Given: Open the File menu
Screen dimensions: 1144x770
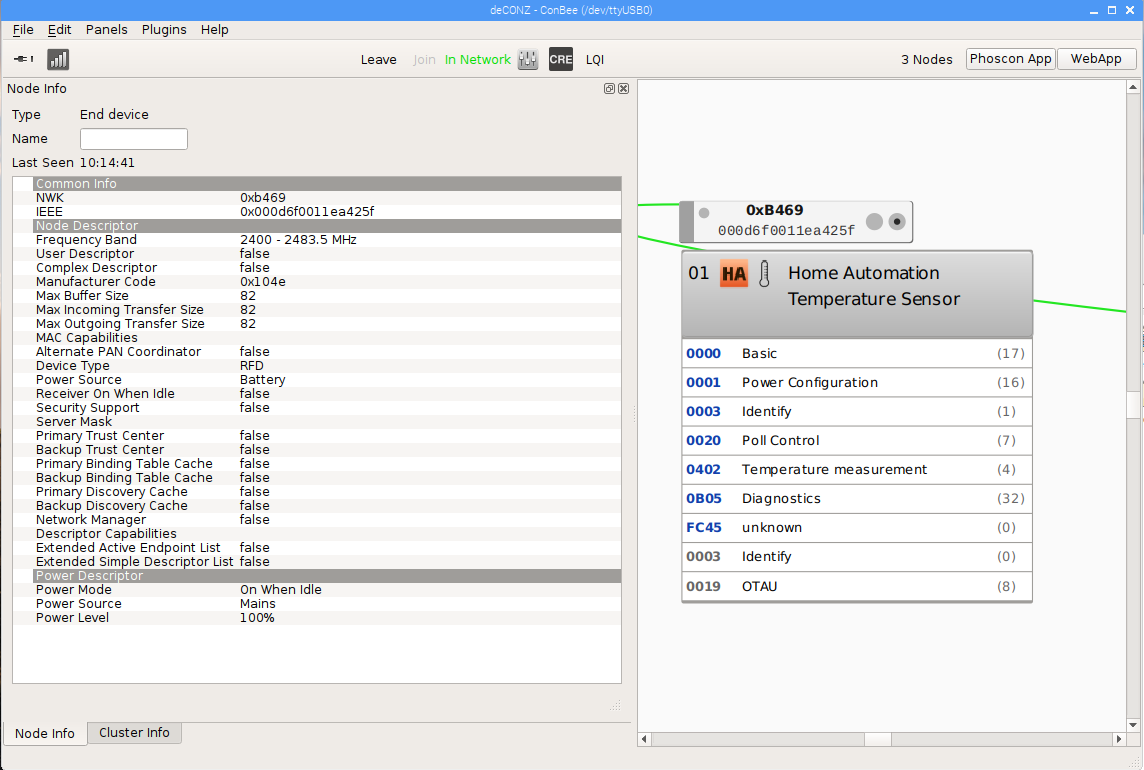Looking at the screenshot, I should (23, 29).
